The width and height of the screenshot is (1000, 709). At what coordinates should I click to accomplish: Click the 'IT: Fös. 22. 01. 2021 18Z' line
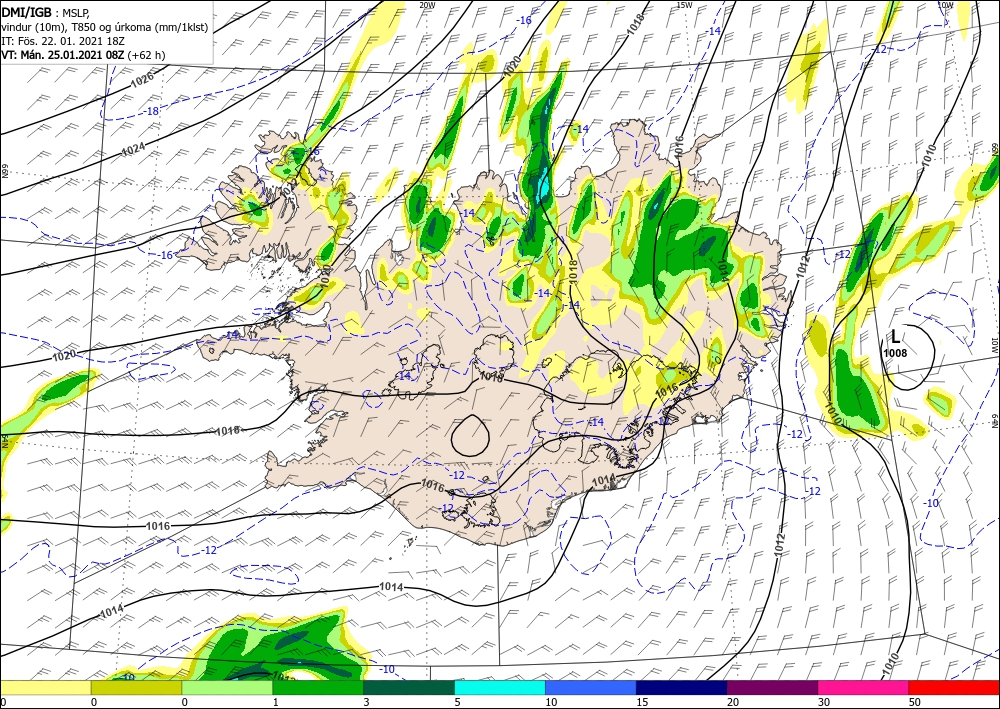[62, 41]
